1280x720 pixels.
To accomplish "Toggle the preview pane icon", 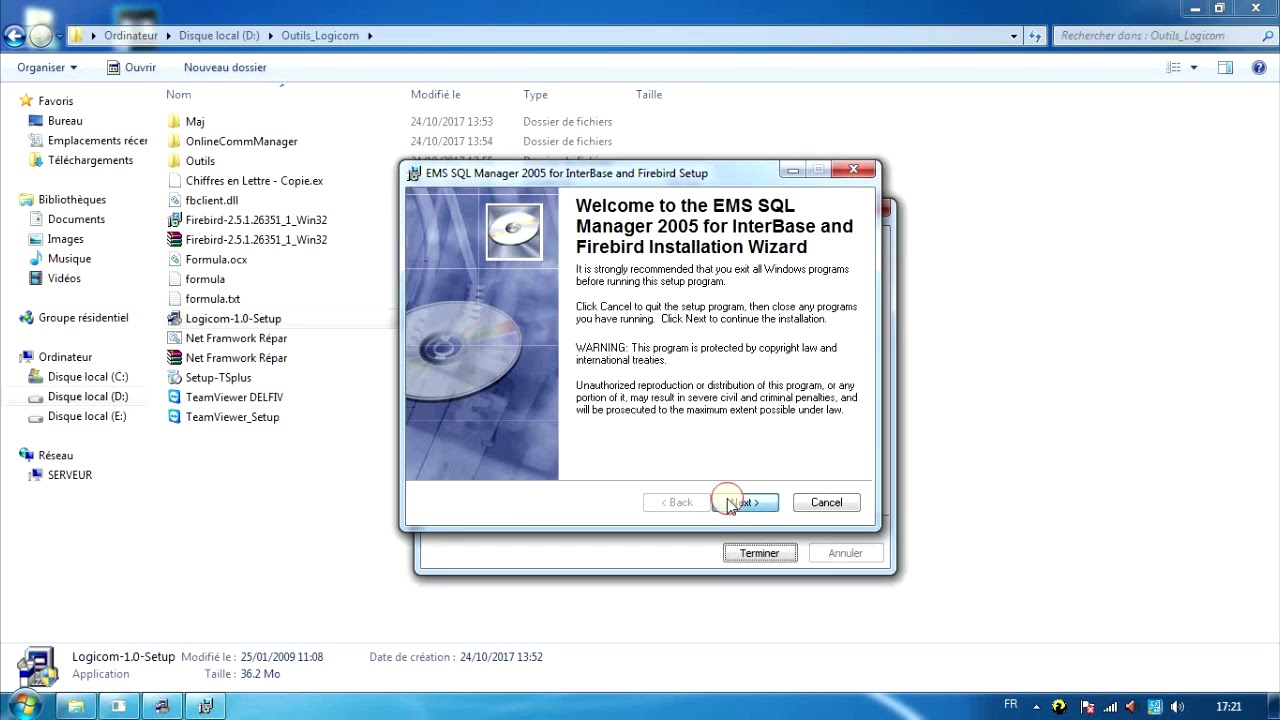I will tap(1225, 67).
